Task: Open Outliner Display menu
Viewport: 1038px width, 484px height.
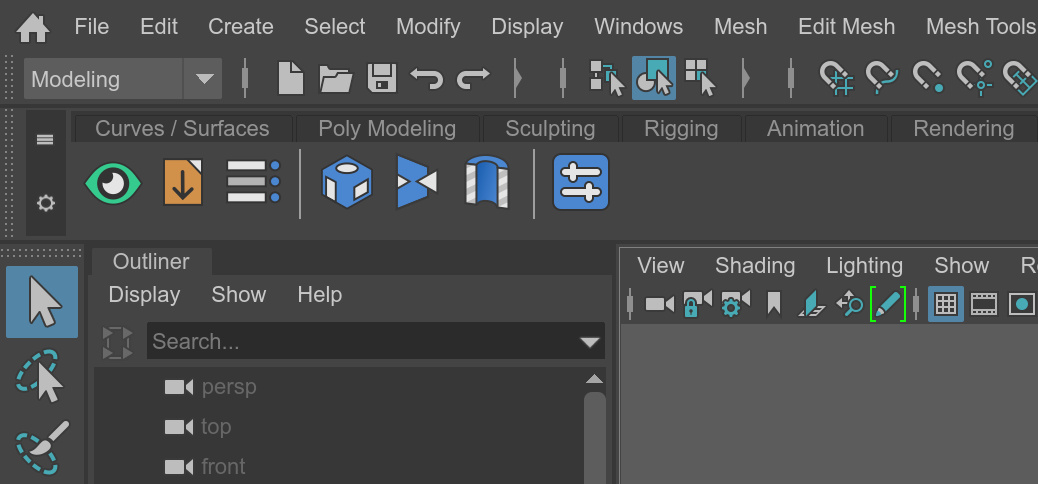Action: point(144,295)
